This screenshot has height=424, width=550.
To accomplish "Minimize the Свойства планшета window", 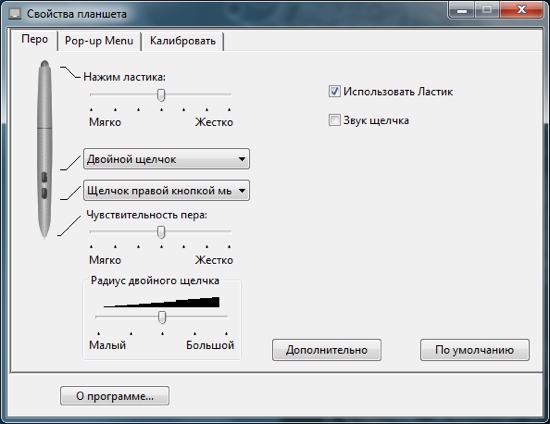I will (462, 11).
